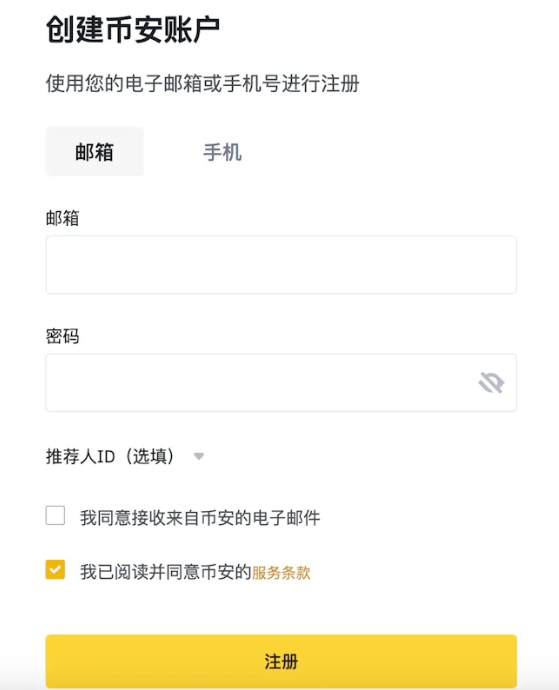The height and width of the screenshot is (690, 559).
Task: Switch to the 邮箱 registration tab
Action: (x=95, y=152)
